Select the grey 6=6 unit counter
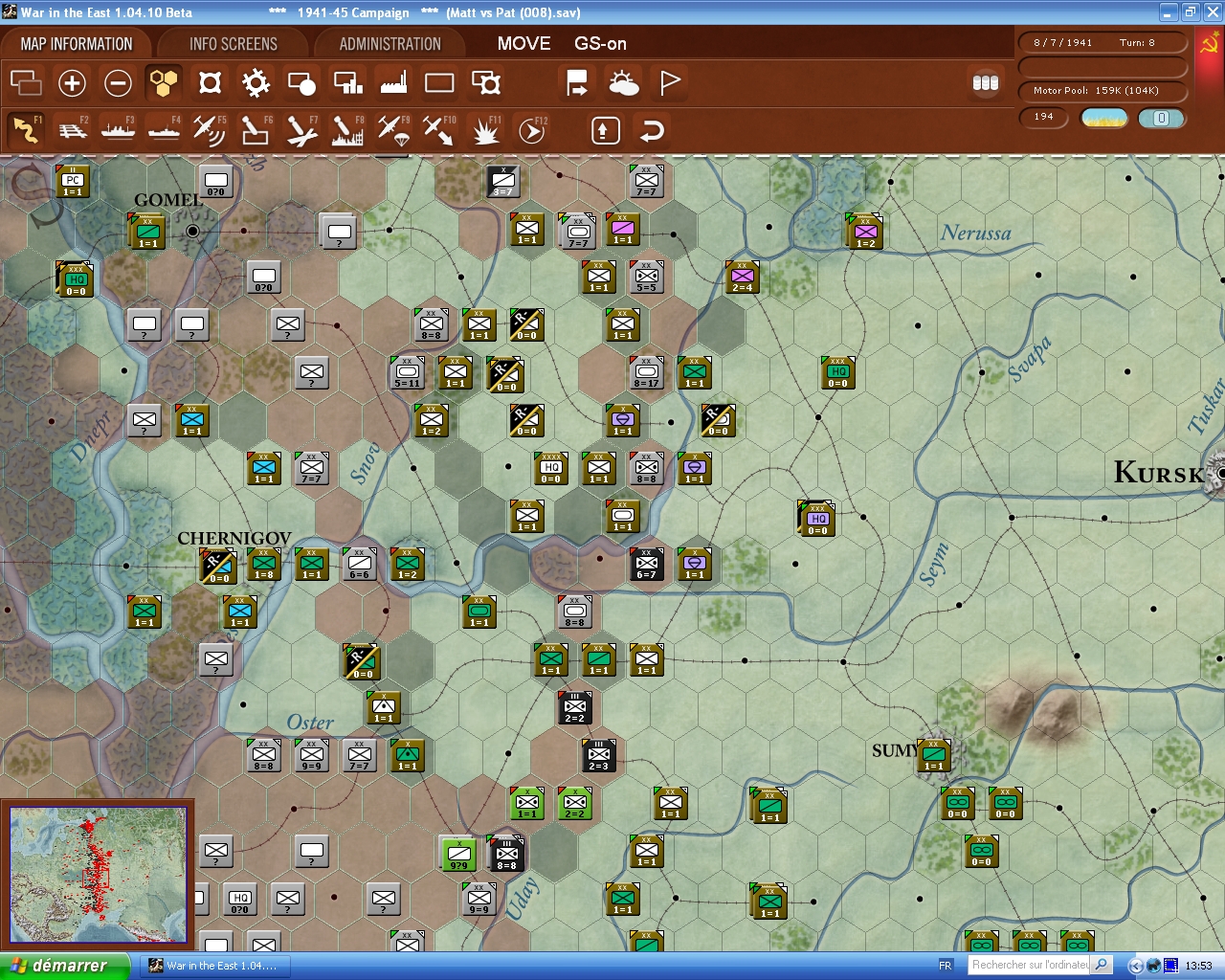 tap(360, 564)
